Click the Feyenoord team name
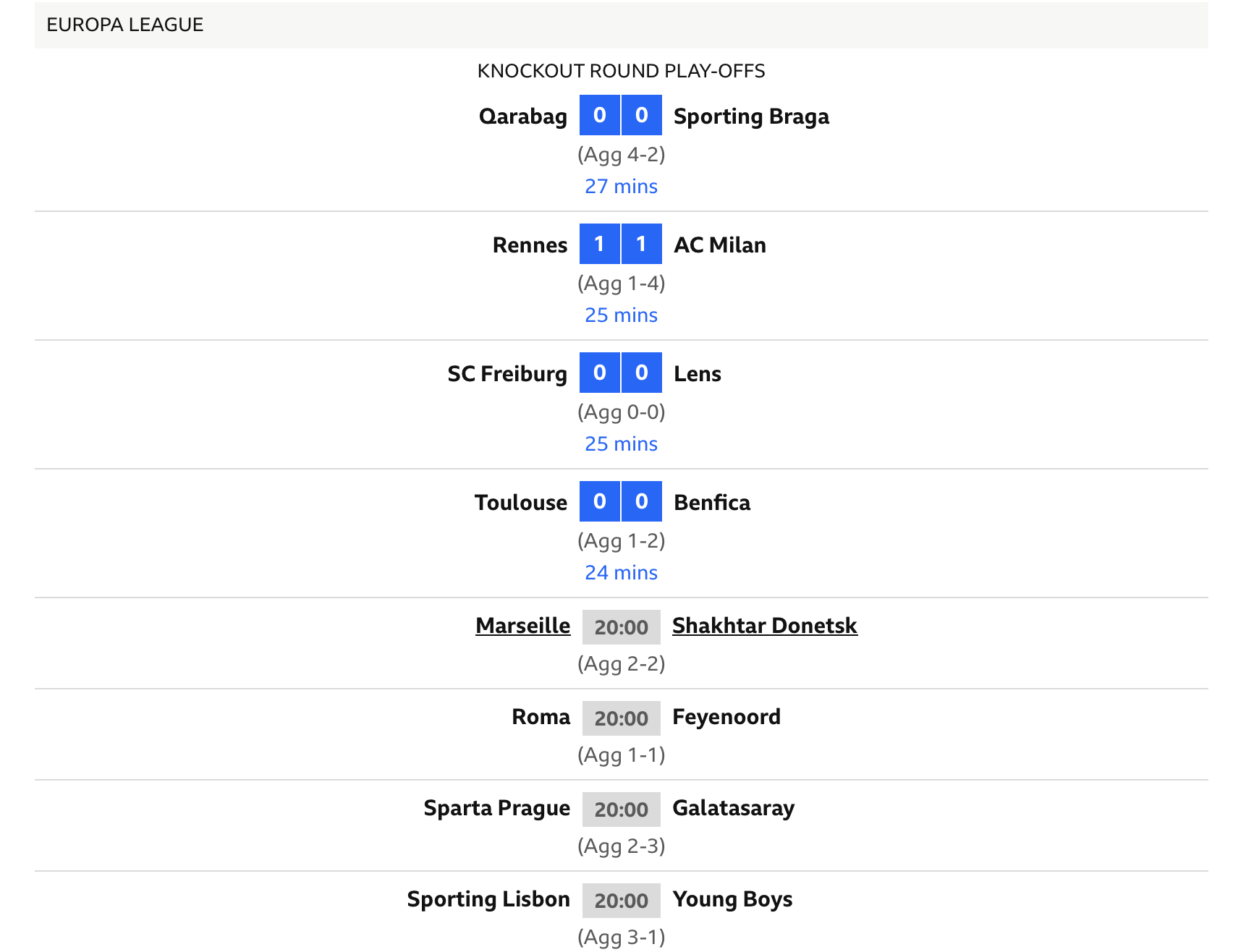 pos(726,717)
